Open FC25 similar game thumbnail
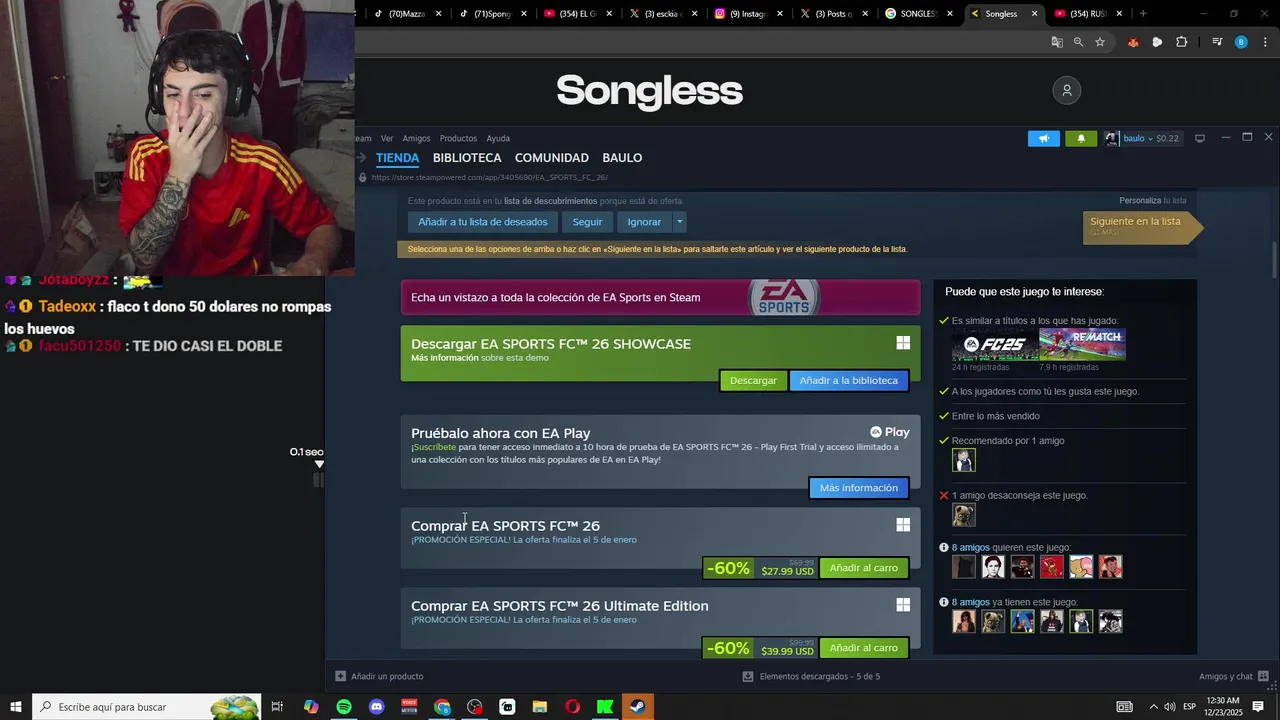The width and height of the screenshot is (1280, 720). [995, 345]
